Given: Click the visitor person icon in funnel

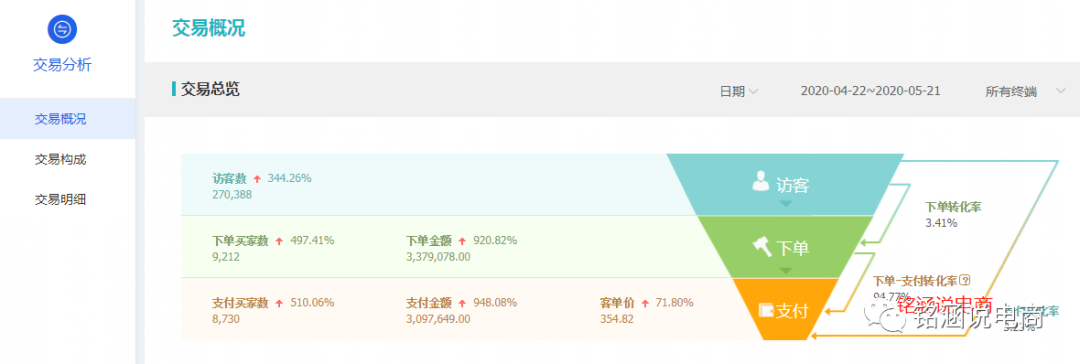Looking at the screenshot, I should [x=760, y=182].
